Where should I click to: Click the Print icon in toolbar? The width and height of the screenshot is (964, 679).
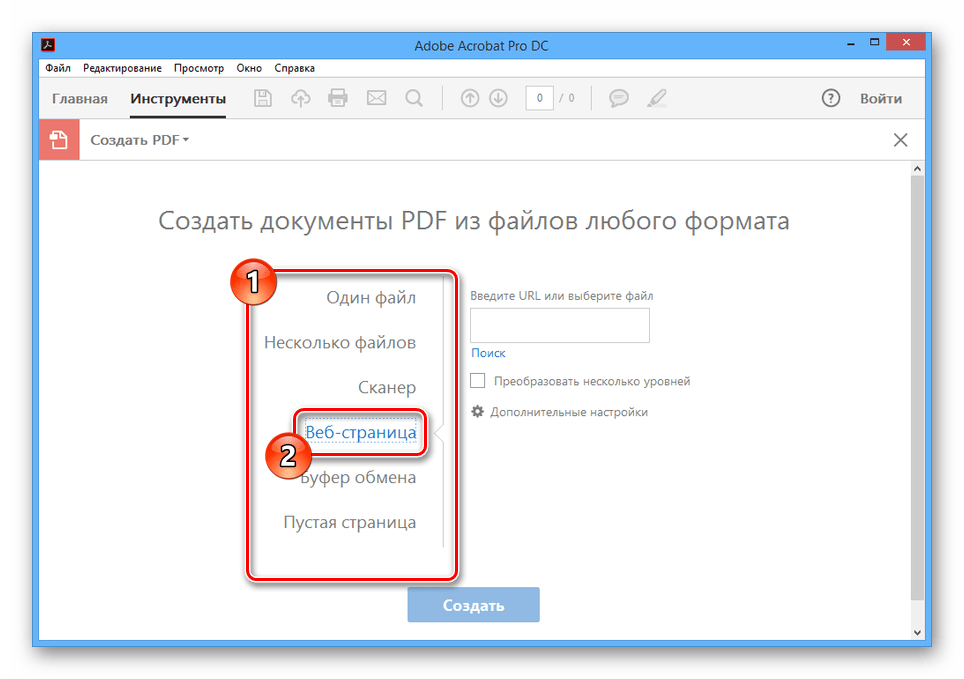coord(338,98)
